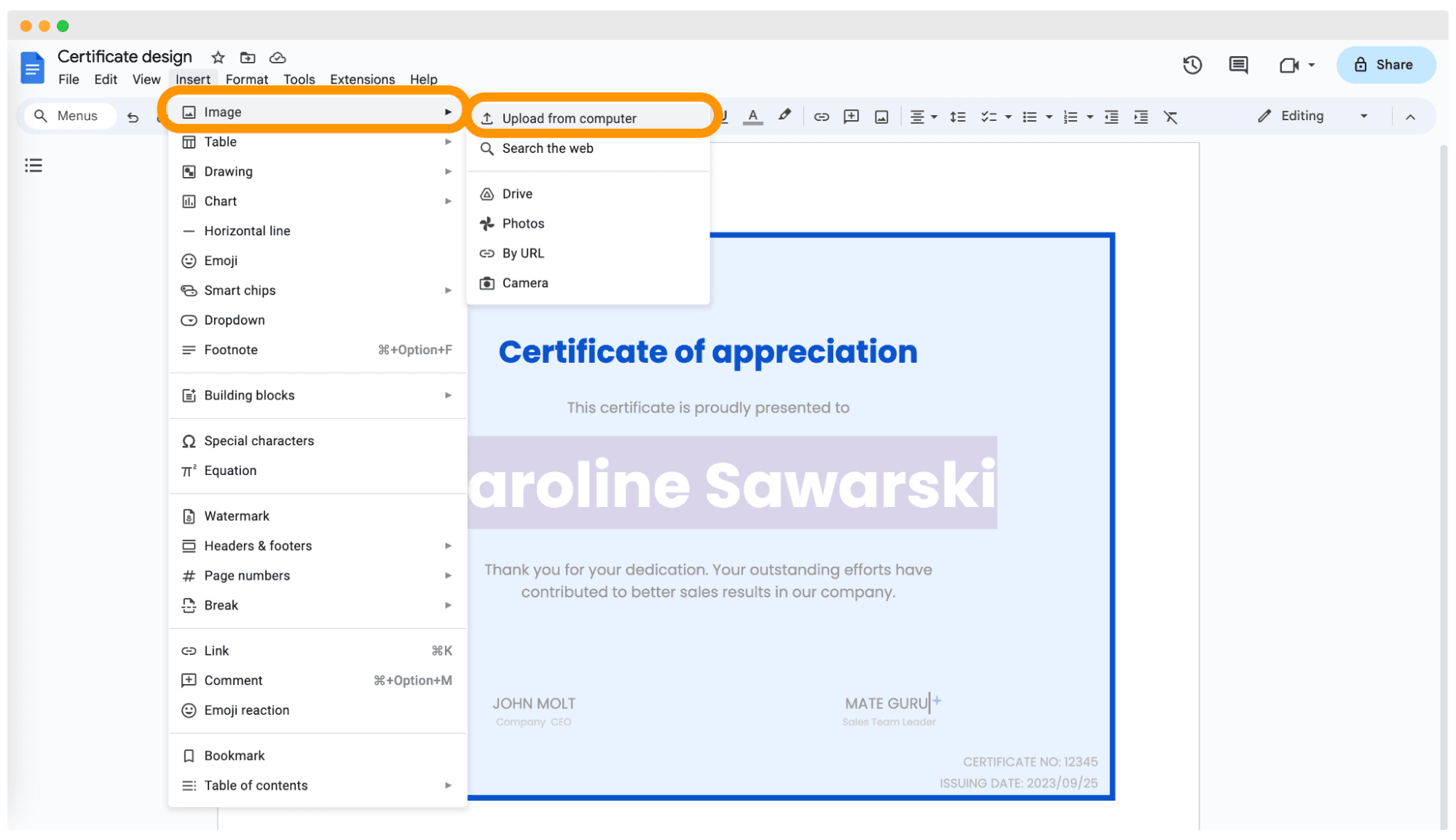Click the increase indent icon
This screenshot has width=1456, height=840.
tap(1141, 117)
